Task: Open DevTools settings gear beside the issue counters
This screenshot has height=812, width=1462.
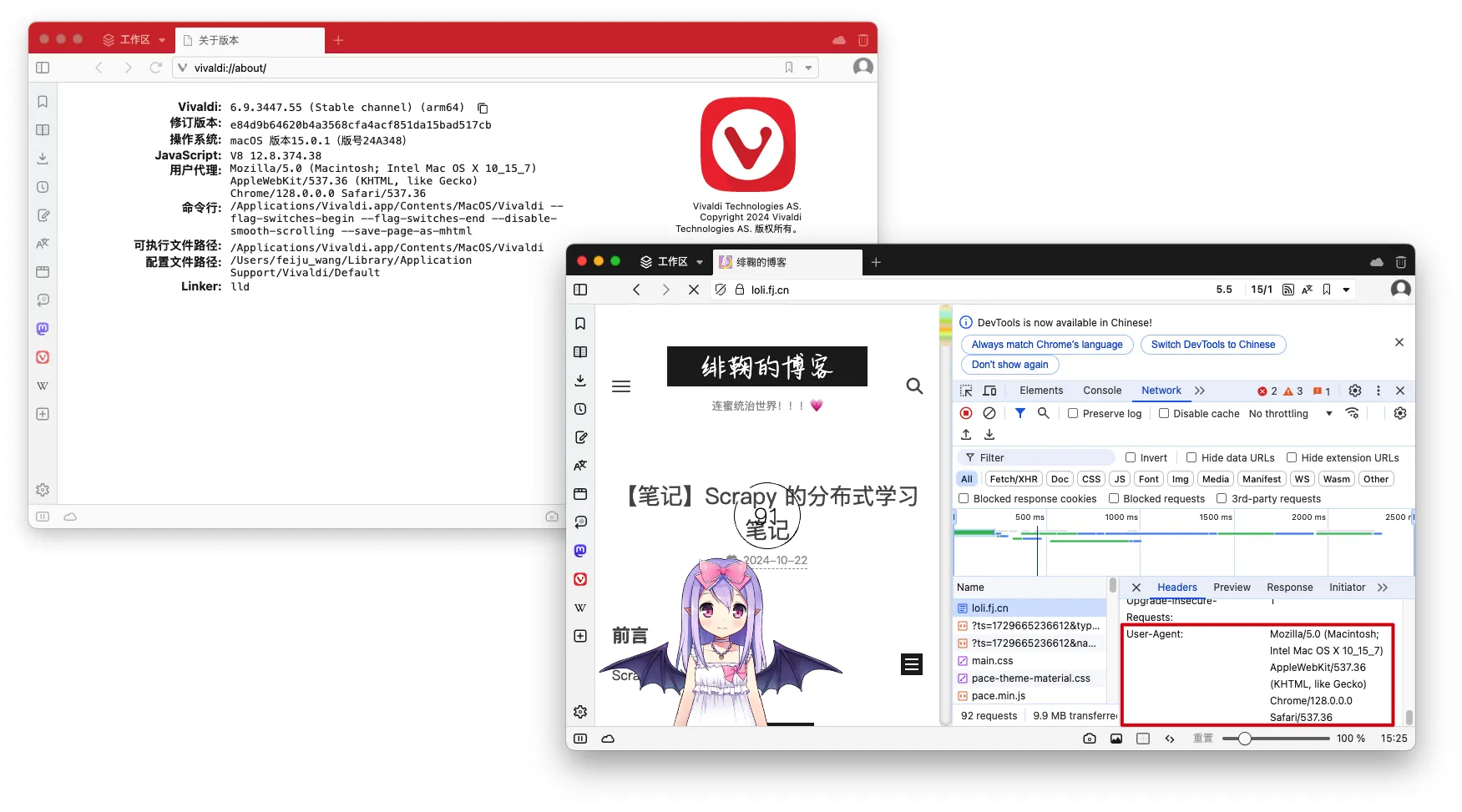Action: click(1355, 391)
